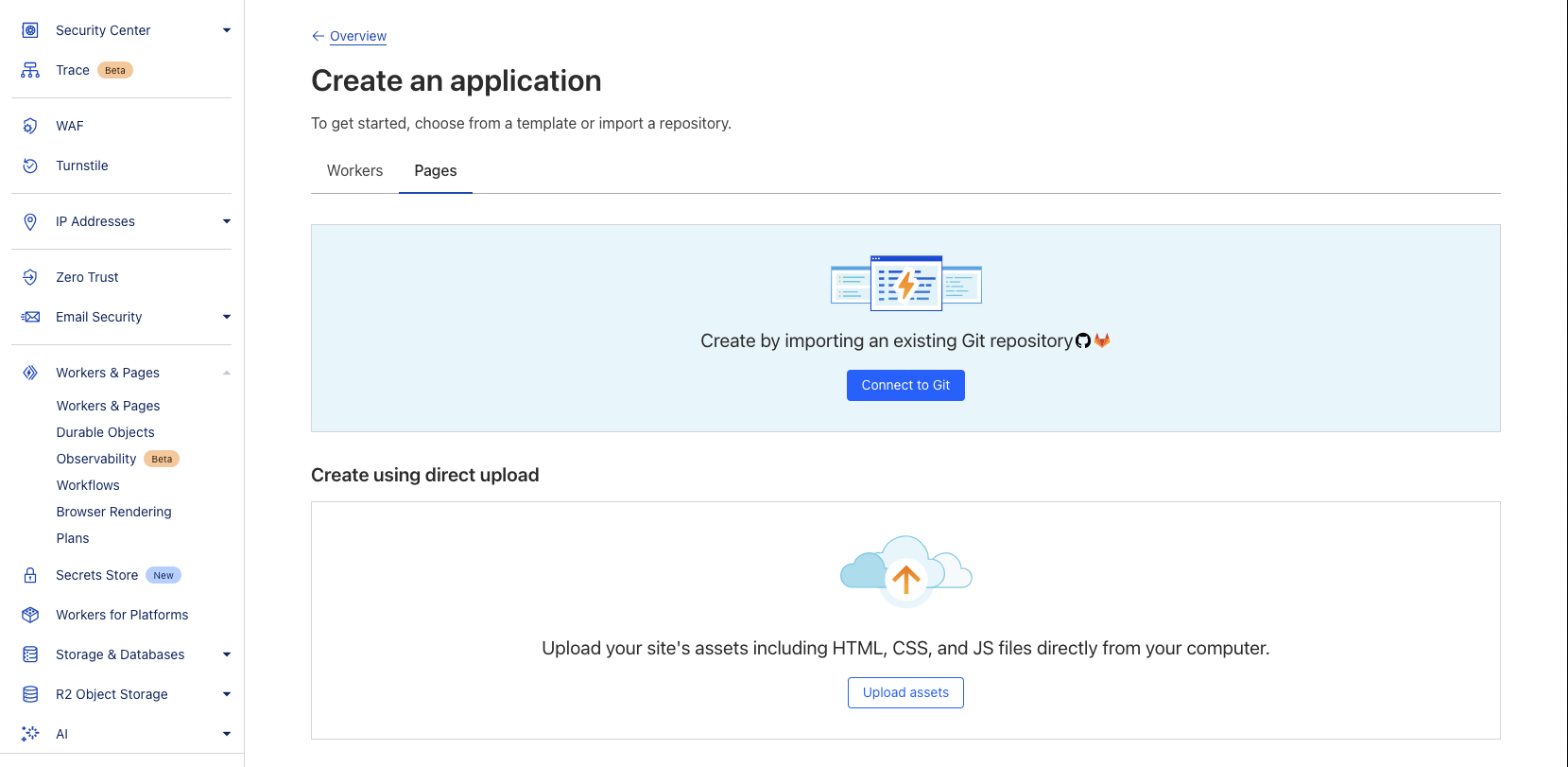
Task: Click the Workers for Platforms cube icon
Action: 30,615
